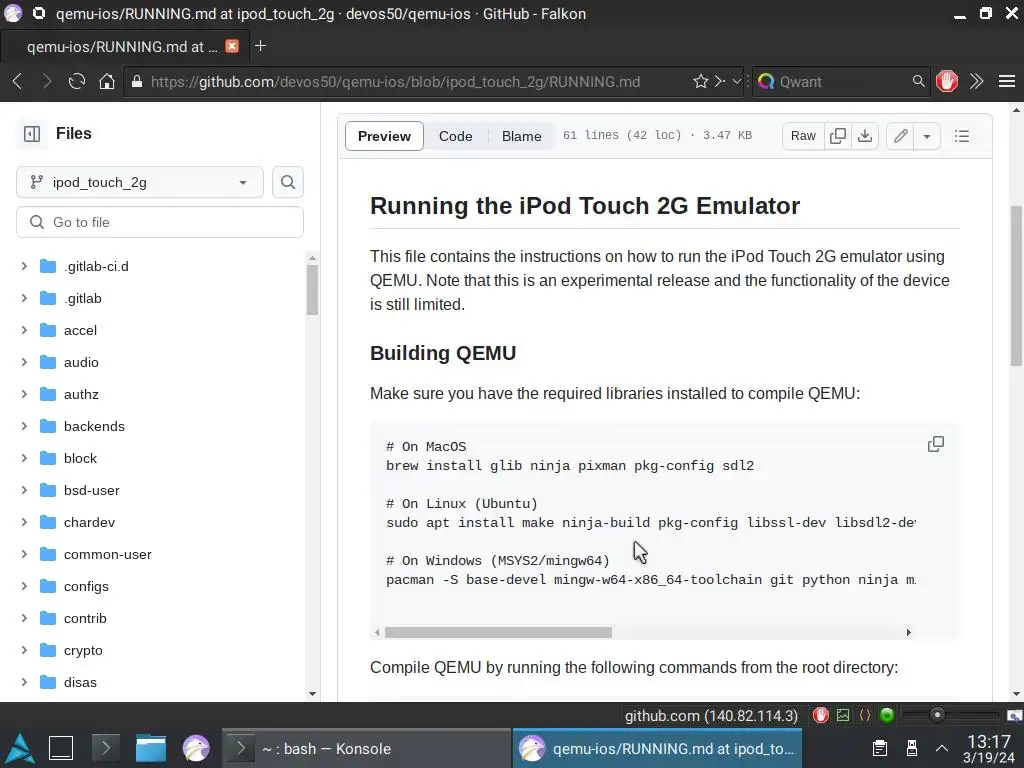
Task: Open the authz folder
Action: (81, 394)
